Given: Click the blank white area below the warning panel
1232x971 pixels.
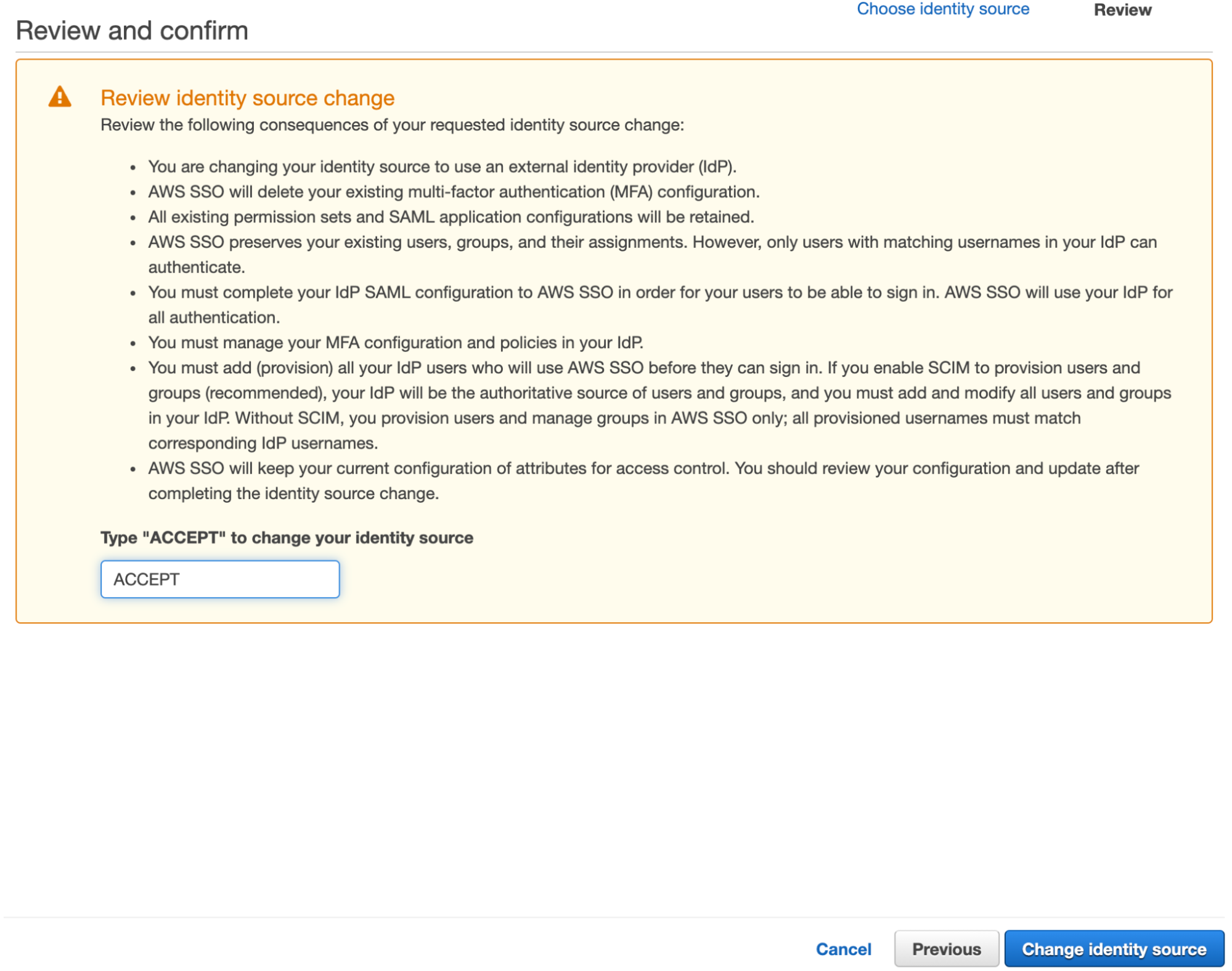Looking at the screenshot, I should [614, 770].
